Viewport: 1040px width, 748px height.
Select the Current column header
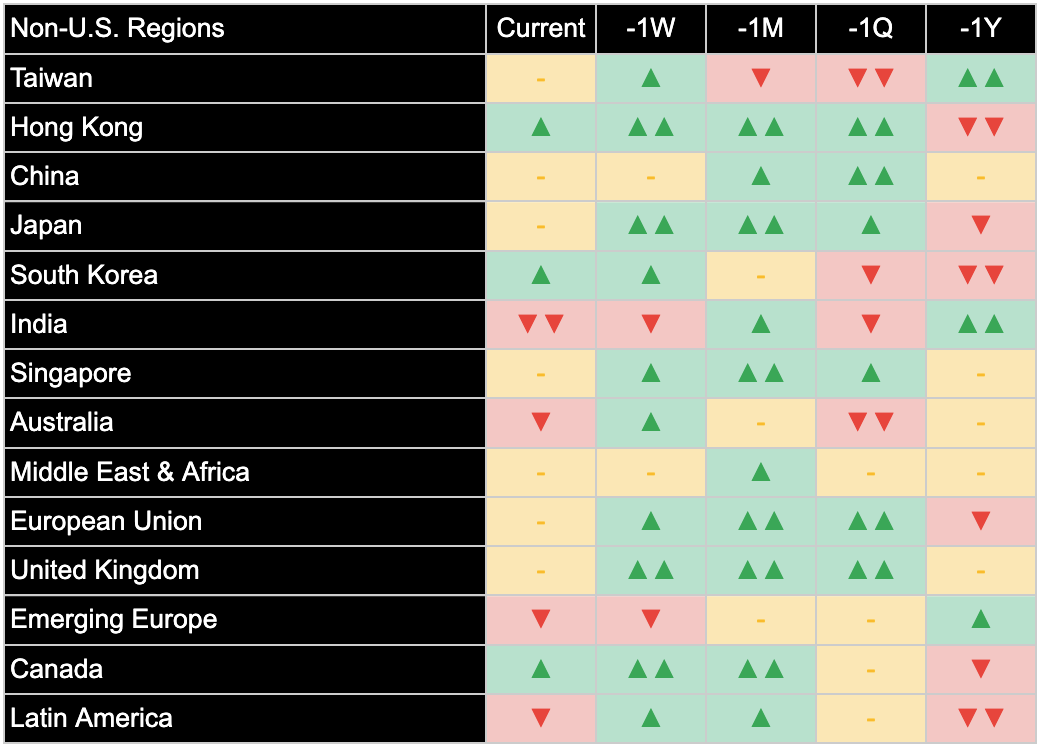point(541,28)
